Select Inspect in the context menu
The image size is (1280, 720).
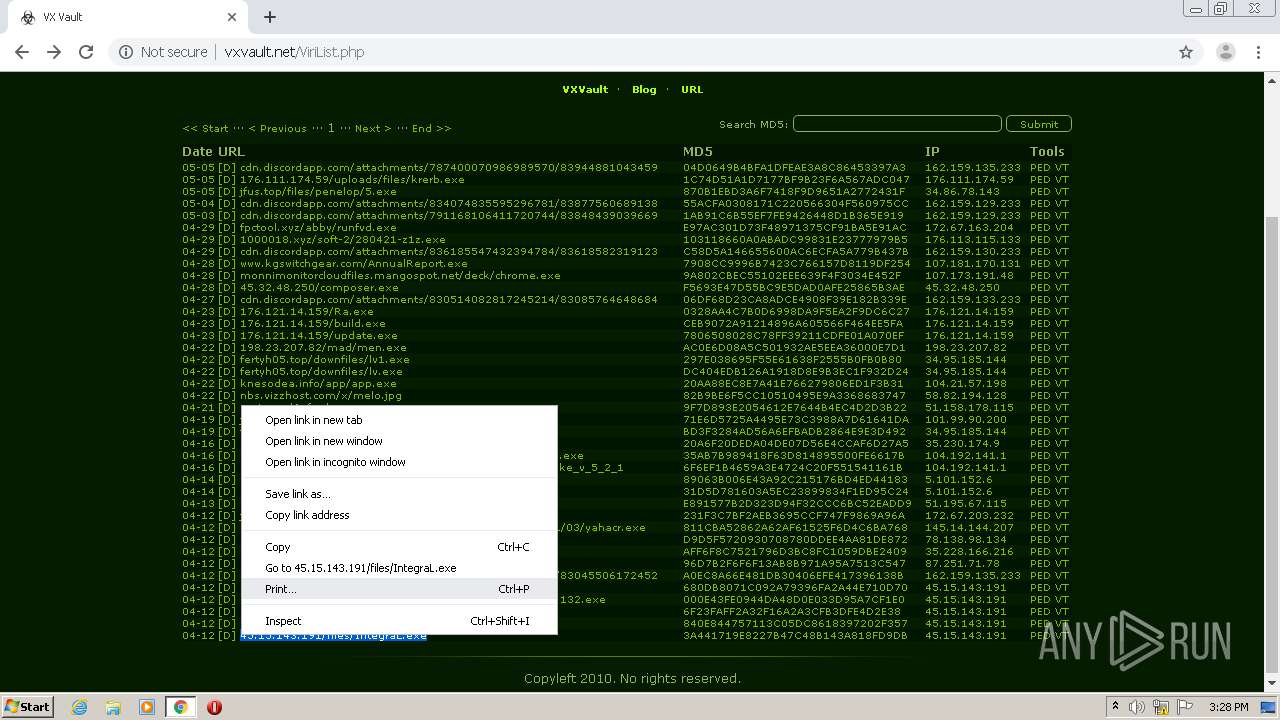399,621
